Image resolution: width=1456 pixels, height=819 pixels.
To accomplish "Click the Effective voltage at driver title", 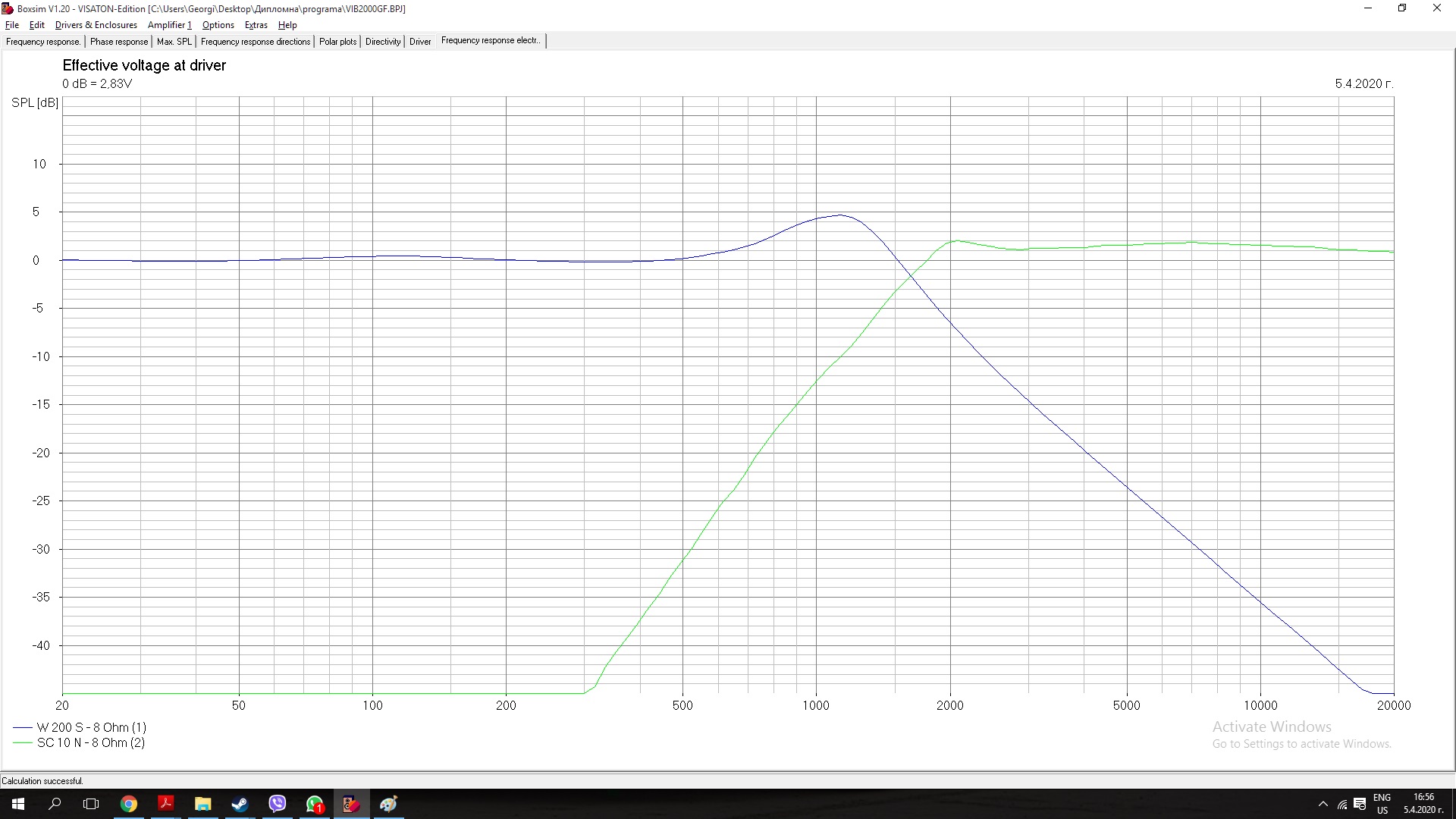I will point(144,65).
